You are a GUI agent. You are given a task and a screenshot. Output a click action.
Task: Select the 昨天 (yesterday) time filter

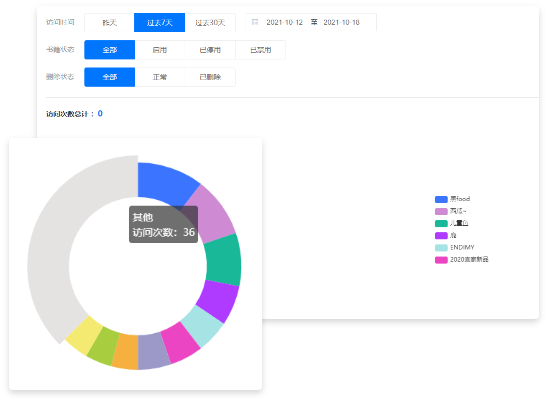(109, 22)
